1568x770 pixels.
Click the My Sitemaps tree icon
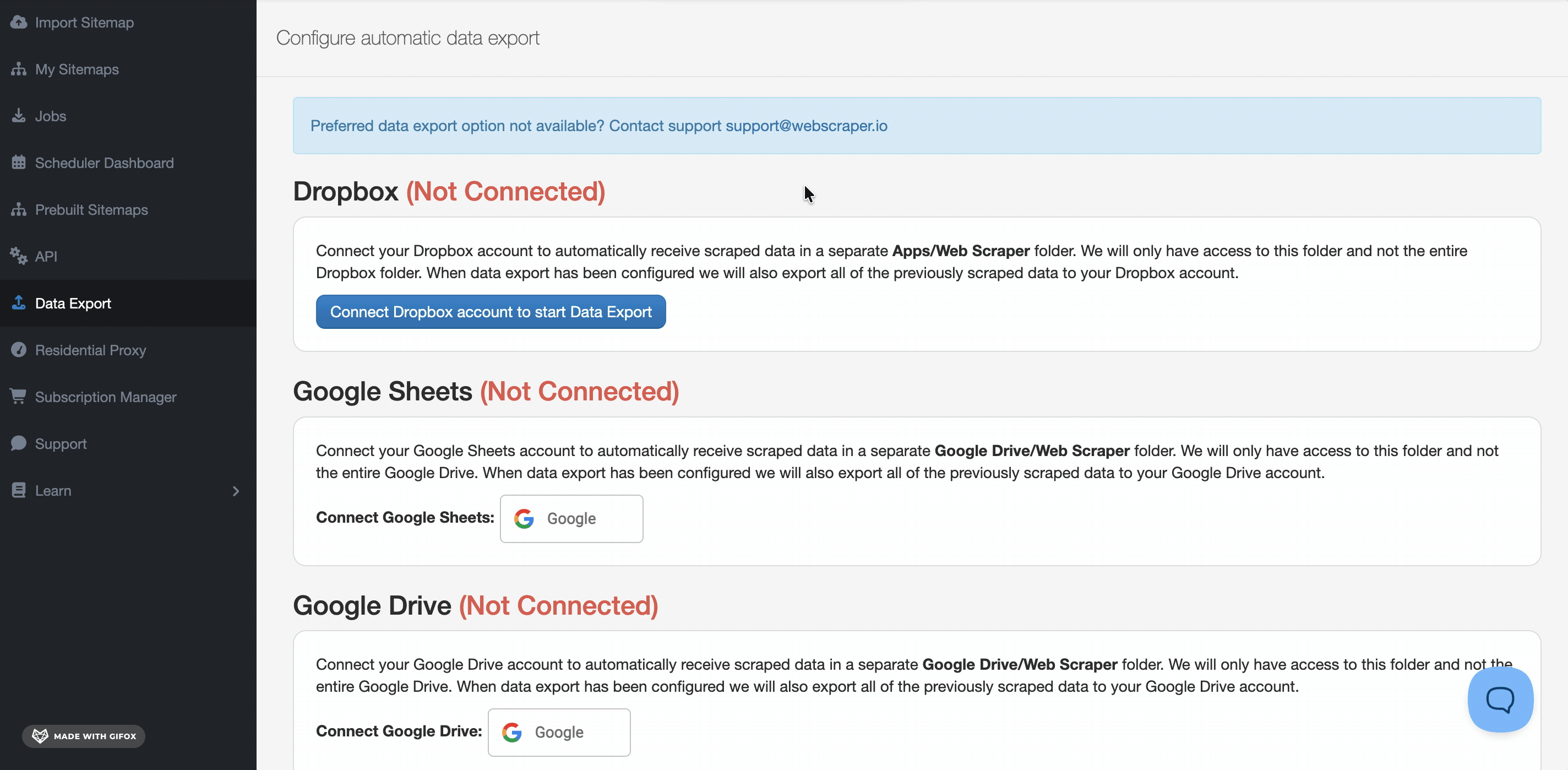point(19,69)
